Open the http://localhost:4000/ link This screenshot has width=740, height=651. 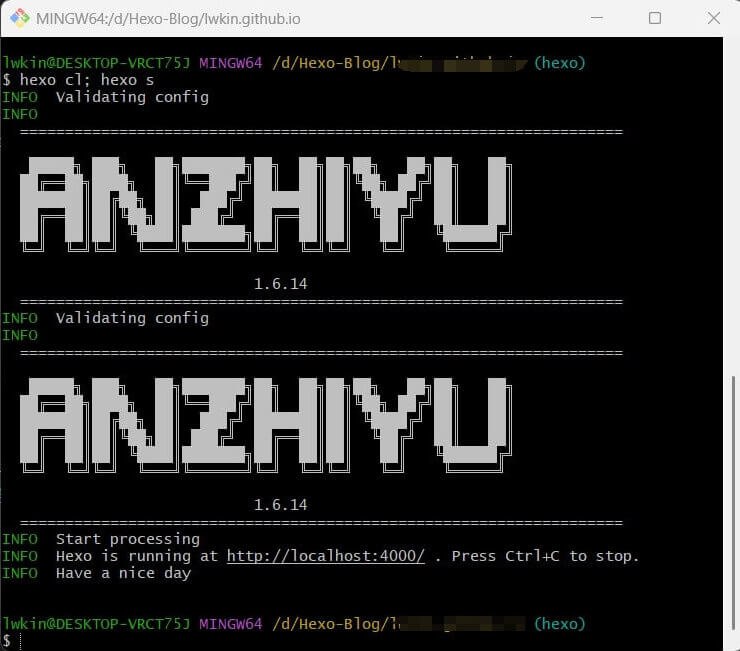click(x=325, y=556)
